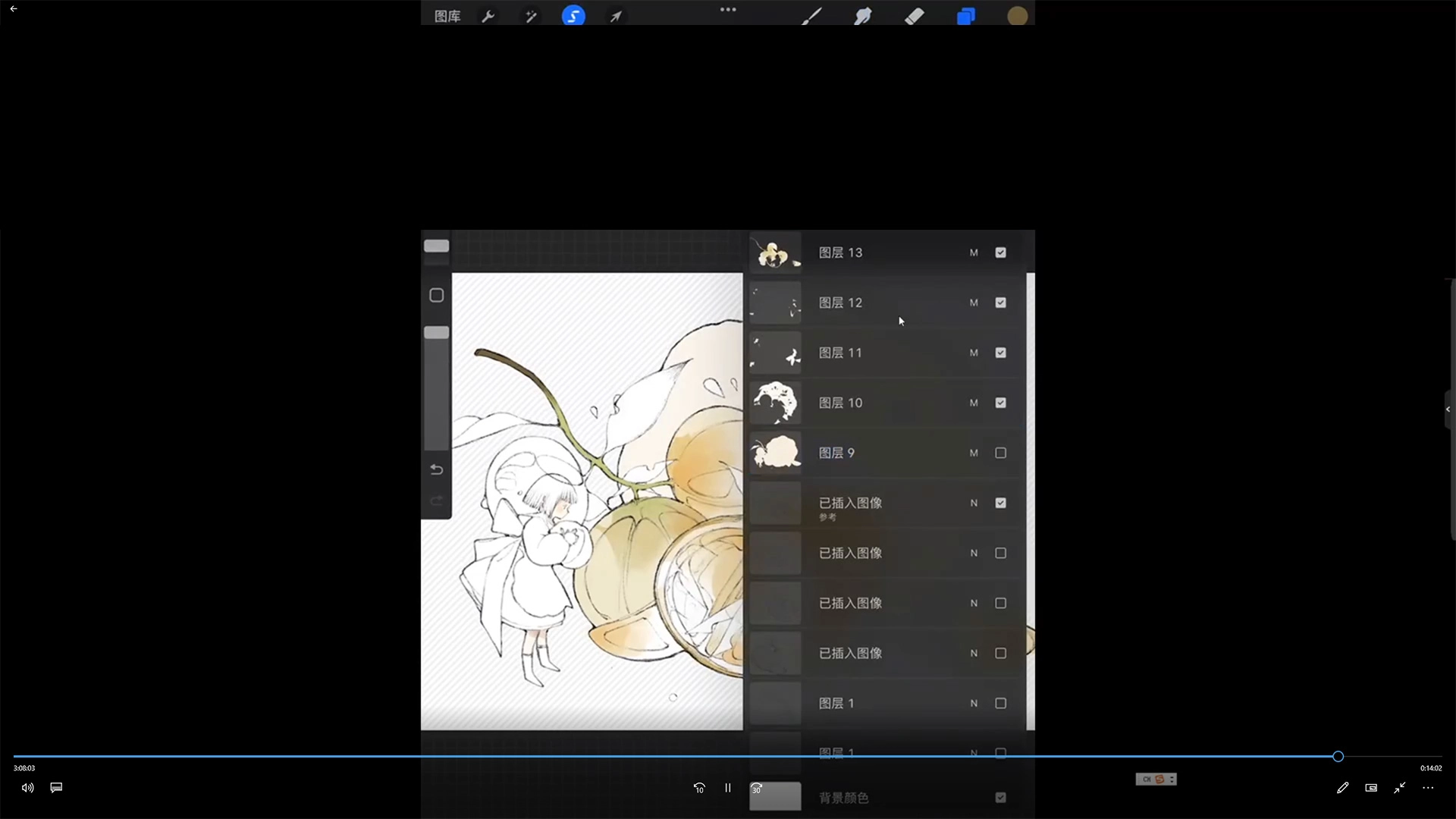
Task: Open the magic wand Adjustments menu
Action: pos(531,16)
